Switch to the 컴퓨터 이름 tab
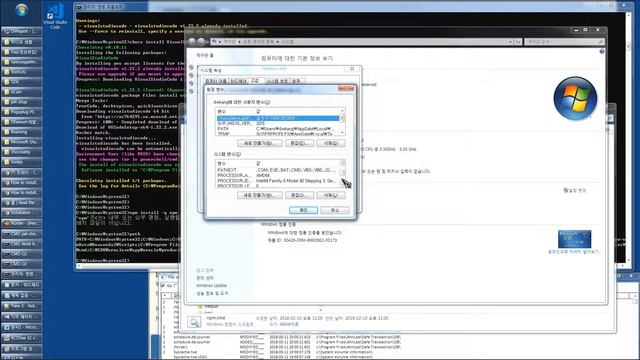640x360 pixels. click(x=216, y=81)
